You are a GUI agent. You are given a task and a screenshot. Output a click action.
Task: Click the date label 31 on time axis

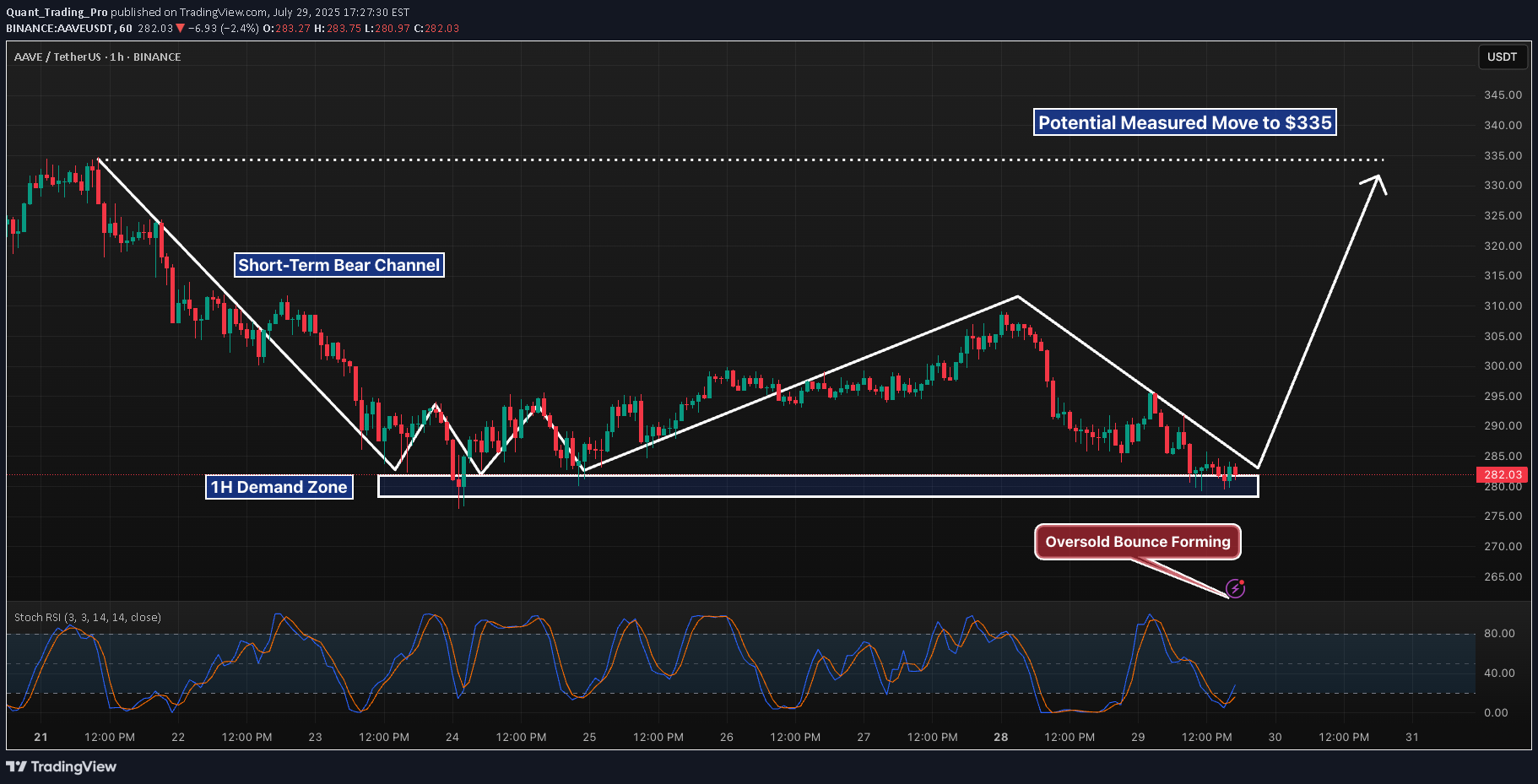tap(1412, 737)
